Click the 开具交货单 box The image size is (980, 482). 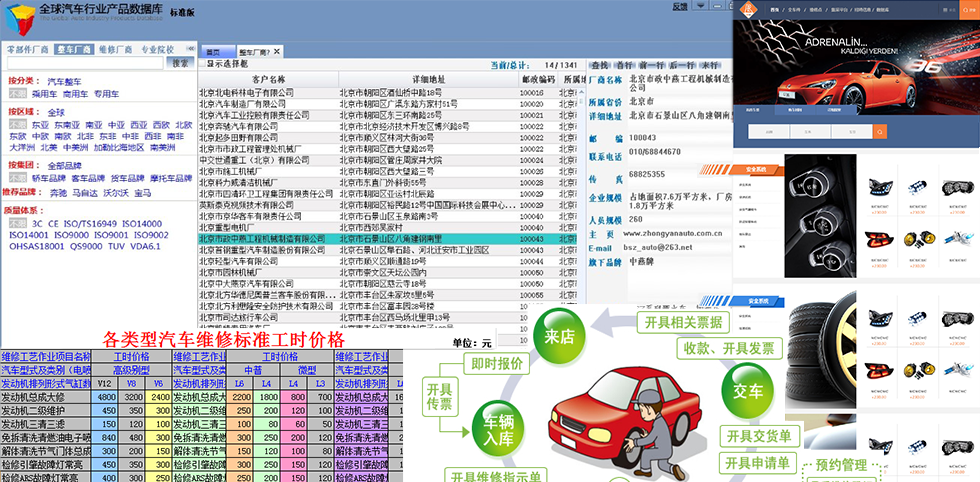(760, 436)
